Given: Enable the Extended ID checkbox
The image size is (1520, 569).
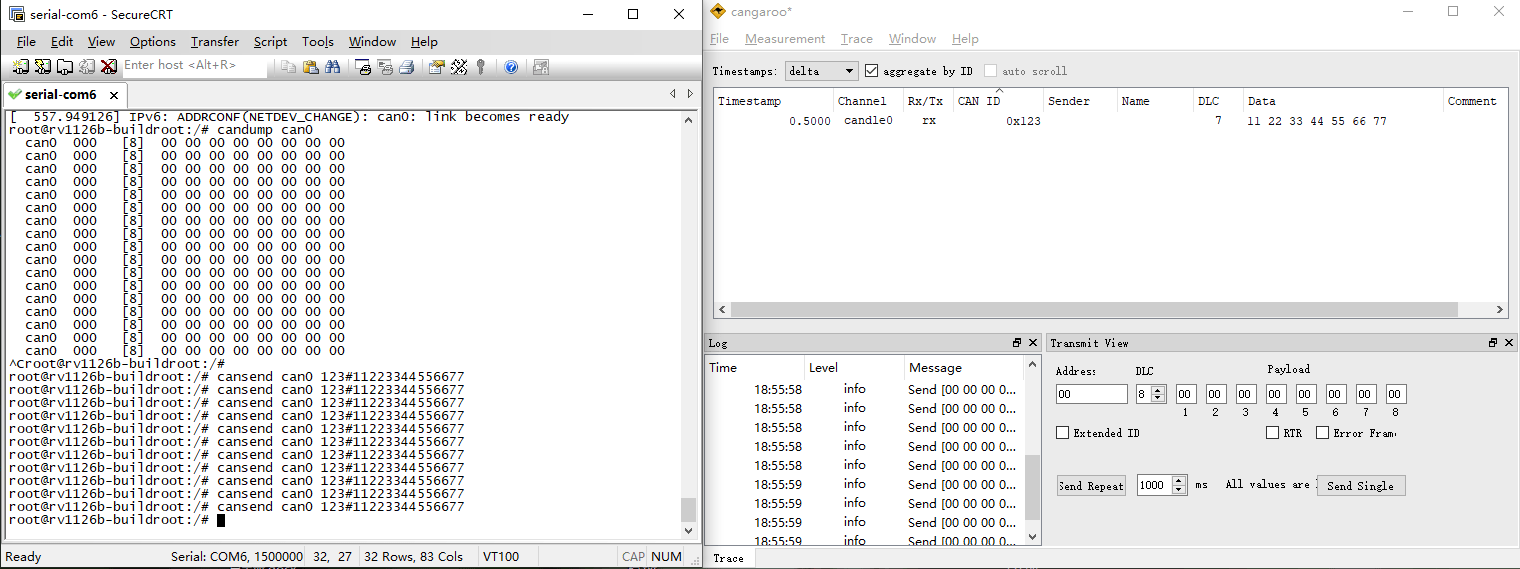Looking at the screenshot, I should (x=1063, y=433).
